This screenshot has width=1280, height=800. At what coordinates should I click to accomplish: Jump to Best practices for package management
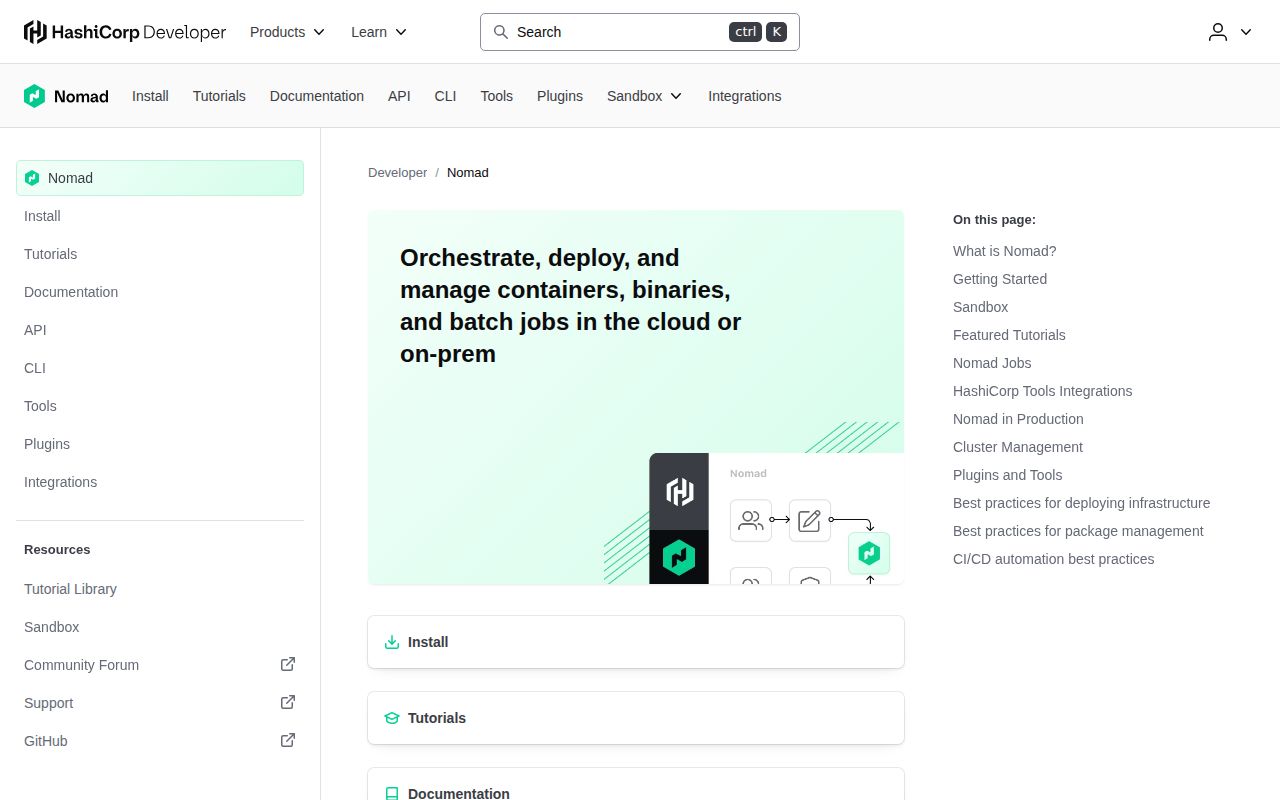click(x=1078, y=531)
